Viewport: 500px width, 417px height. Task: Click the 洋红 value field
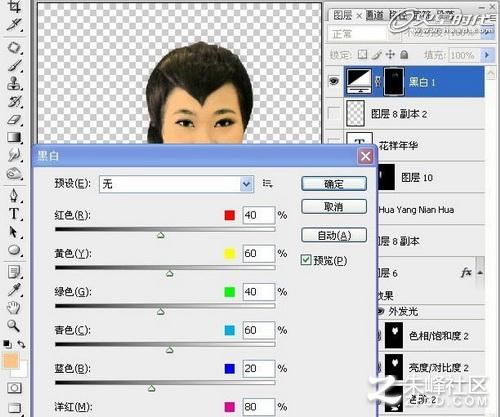tap(259, 407)
